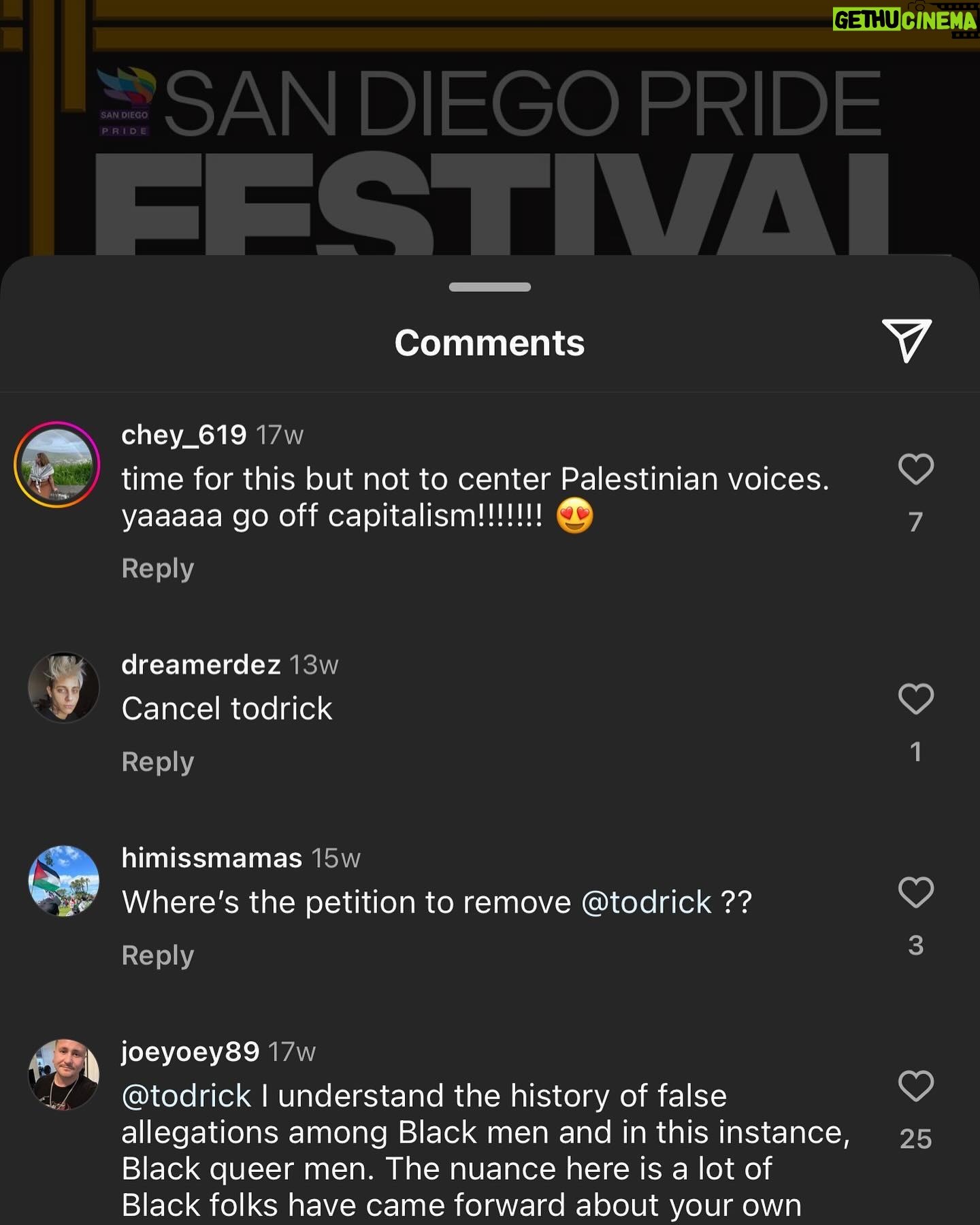Reply to chey_619's comment
This screenshot has width=980, height=1225.
tap(158, 568)
